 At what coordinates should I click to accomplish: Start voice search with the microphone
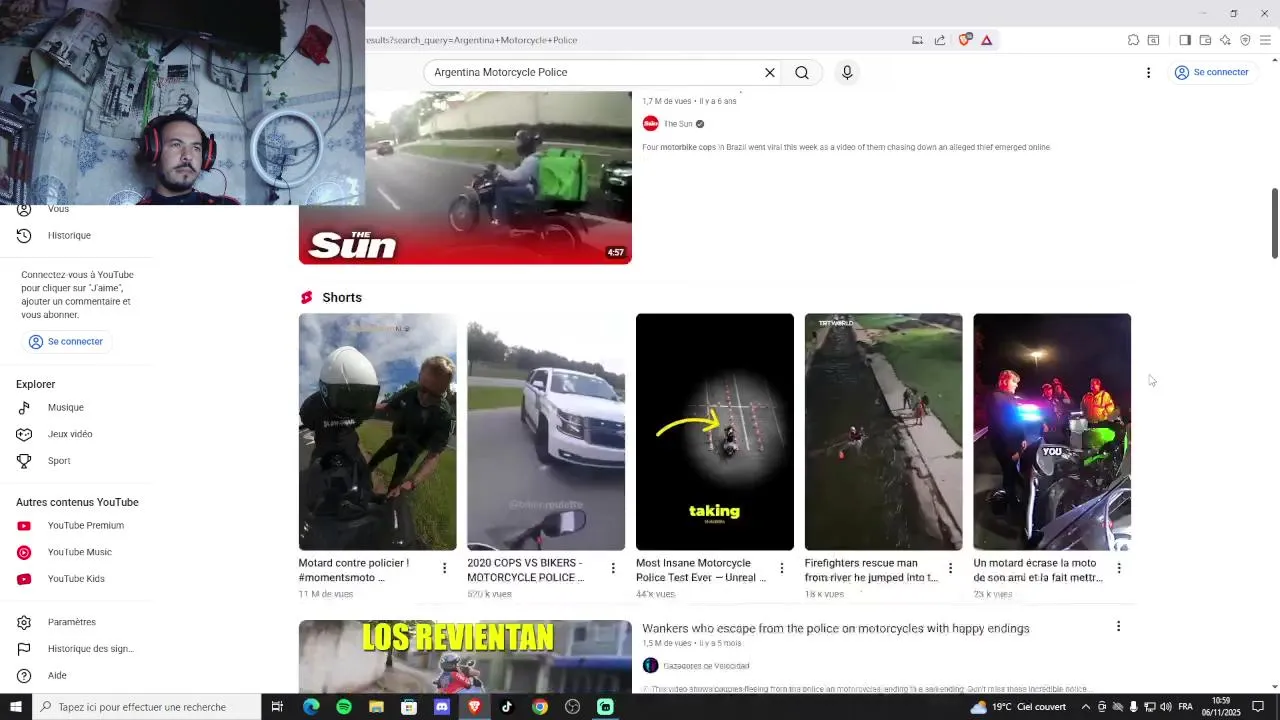coord(847,72)
